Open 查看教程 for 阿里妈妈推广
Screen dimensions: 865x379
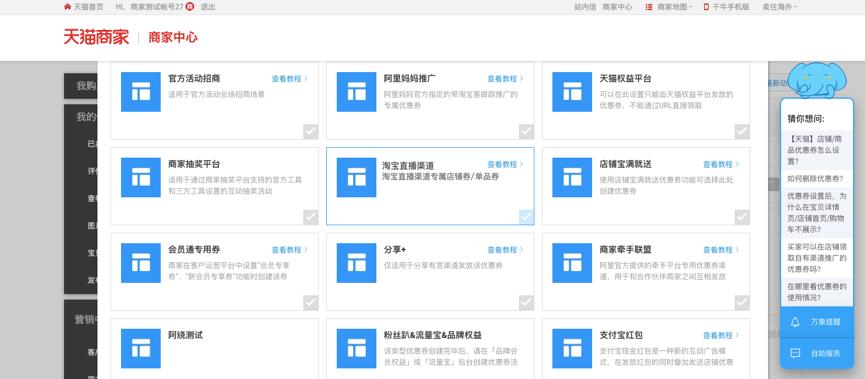(x=505, y=78)
